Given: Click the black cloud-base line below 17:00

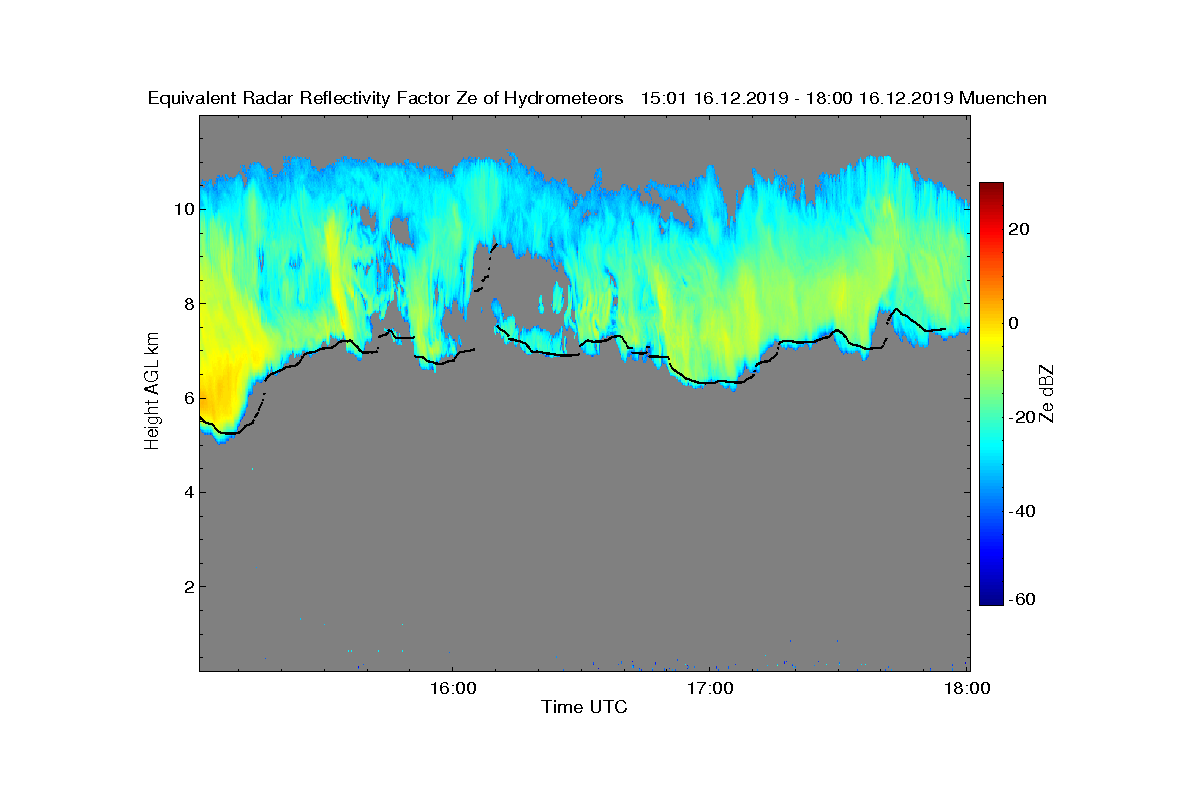Looking at the screenshot, I should [x=710, y=382].
